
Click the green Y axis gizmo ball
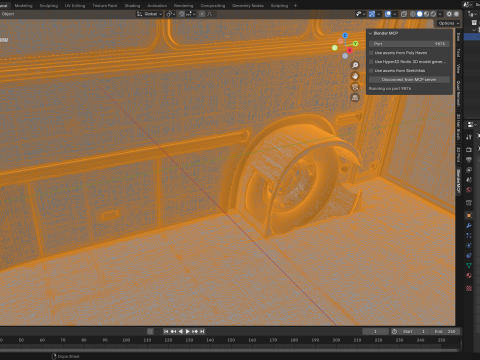[355, 44]
